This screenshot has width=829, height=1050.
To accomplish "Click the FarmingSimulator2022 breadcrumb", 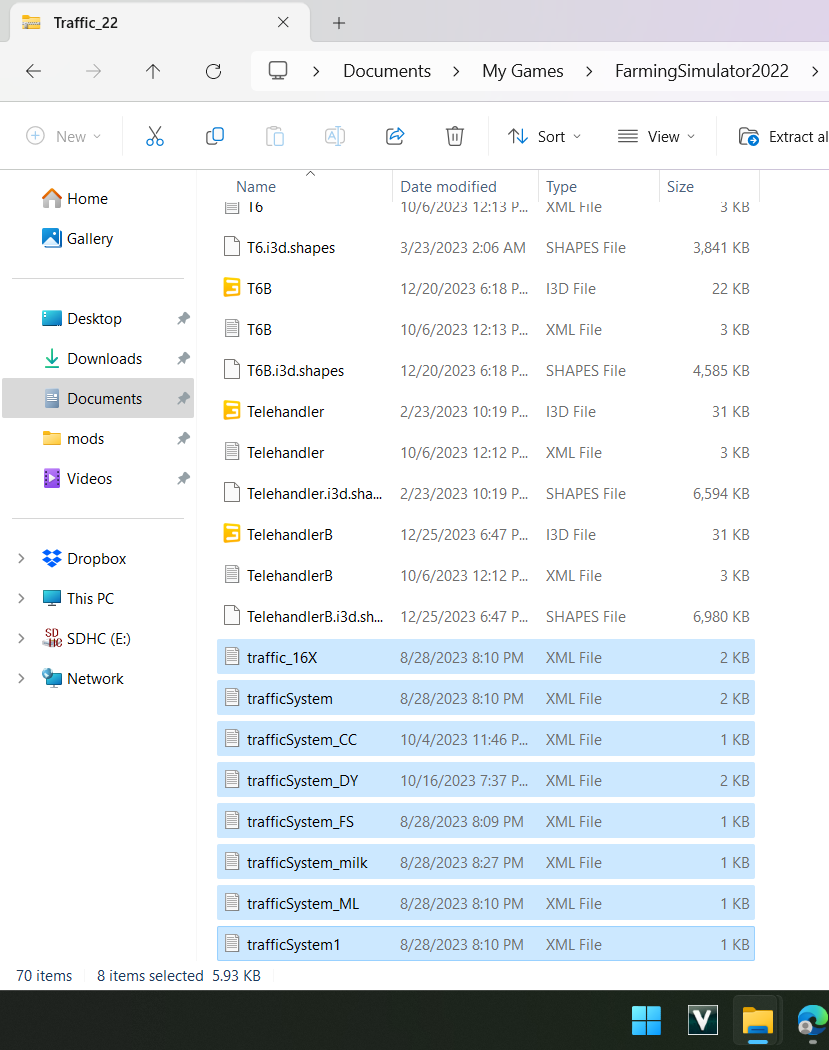I will 702,71.
